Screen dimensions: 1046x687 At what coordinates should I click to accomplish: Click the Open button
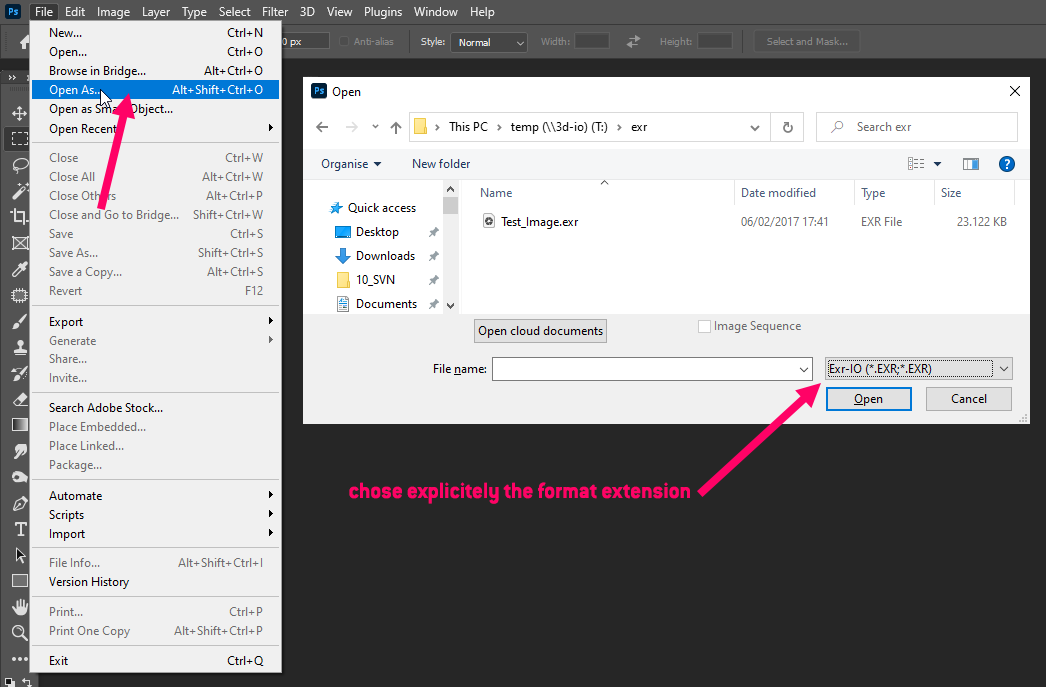tap(869, 399)
